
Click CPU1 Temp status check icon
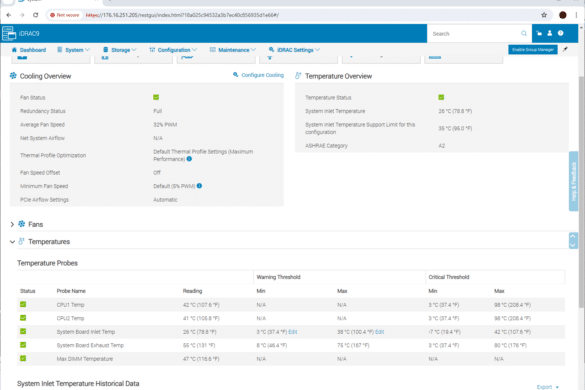coord(23,305)
